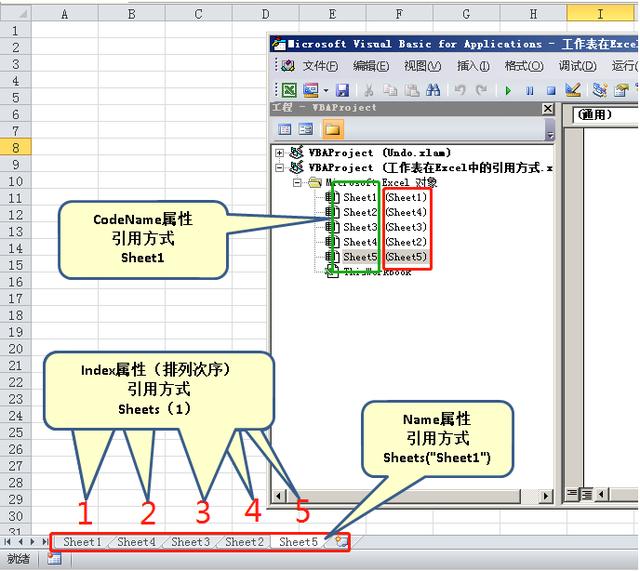Click the Cut scissors icon
Viewport: 640px width, 571px height.
coord(369,90)
